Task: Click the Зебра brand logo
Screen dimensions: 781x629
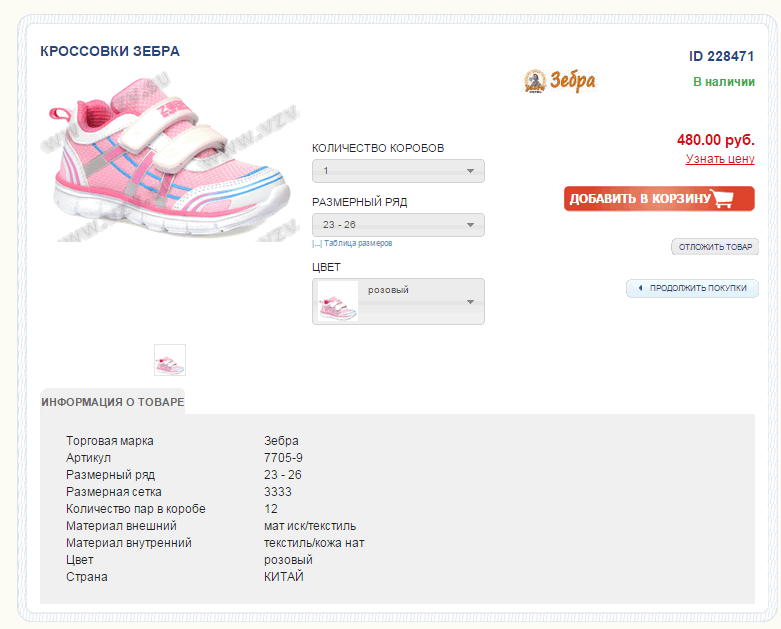Action: pyautogui.click(x=559, y=81)
